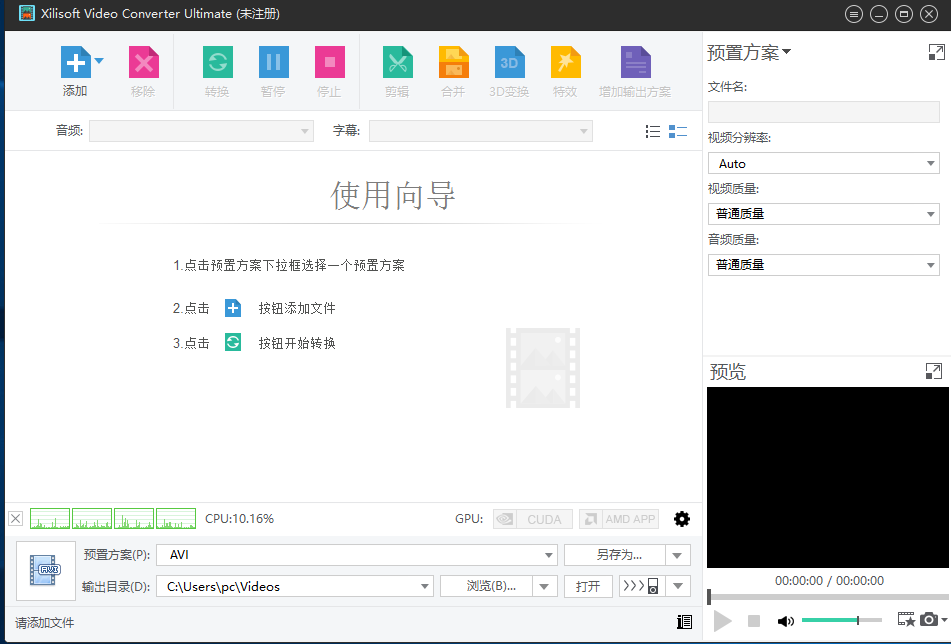Screen dimensions: 951x644
Task: Open the 合并 (Merge) tool
Action: [x=453, y=62]
